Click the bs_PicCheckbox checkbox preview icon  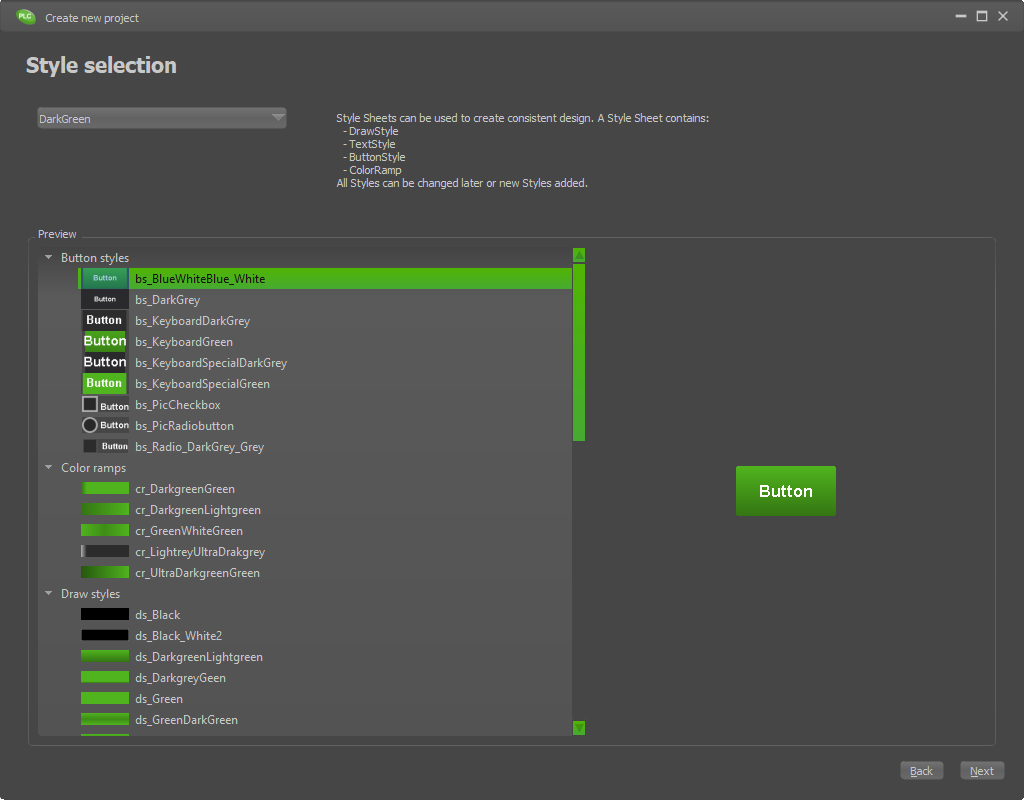[90, 404]
